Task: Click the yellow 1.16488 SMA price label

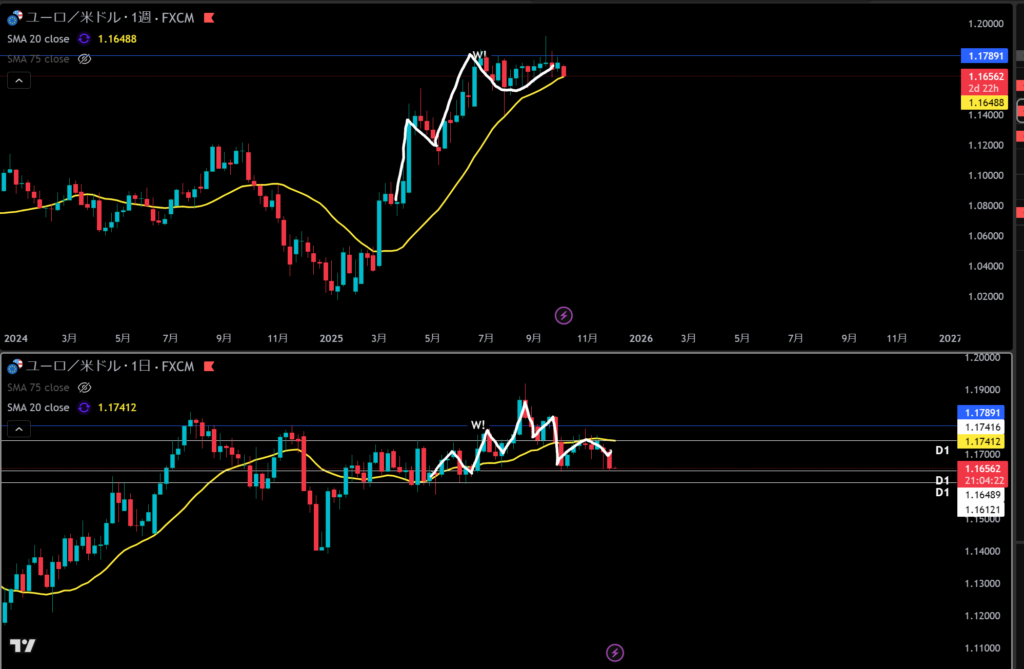Action: tap(981, 102)
